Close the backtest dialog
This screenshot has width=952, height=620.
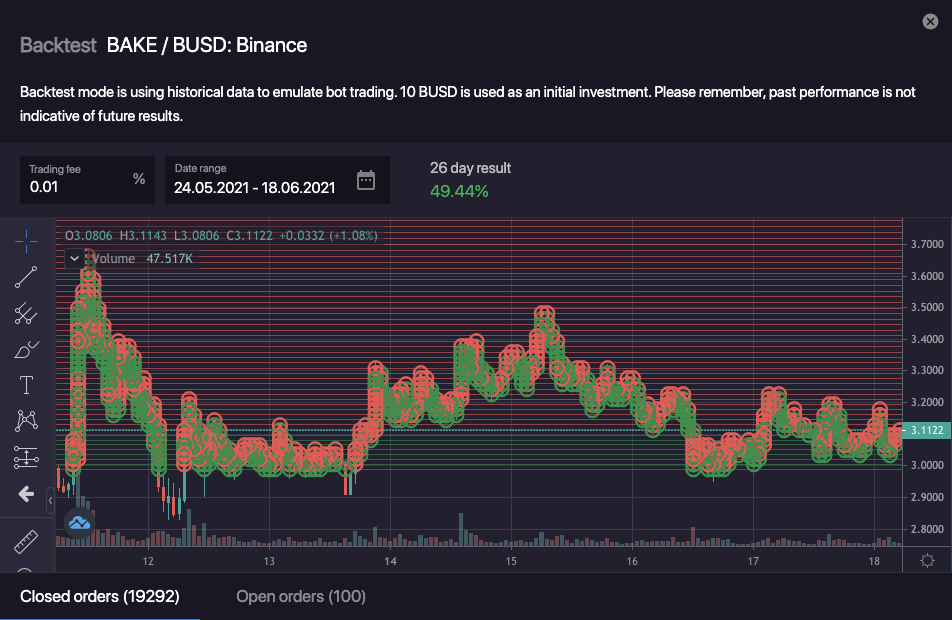point(930,22)
